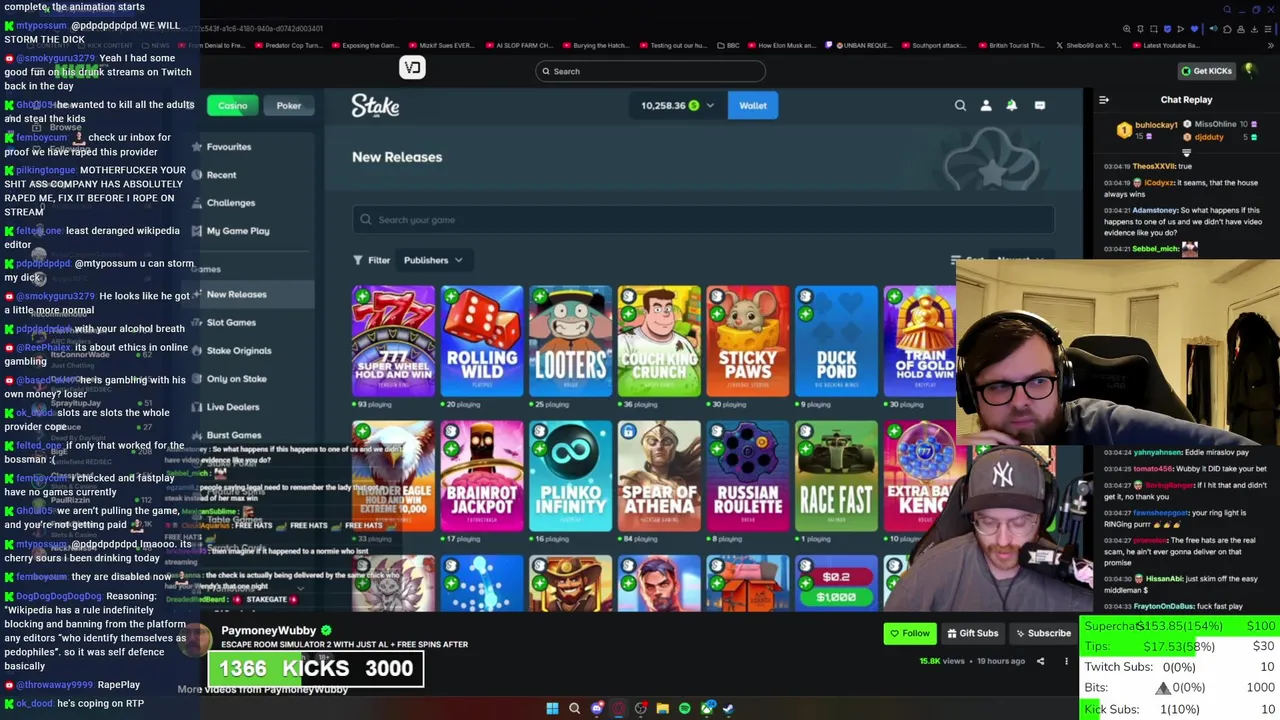Focus the Kick top Search field
The width and height of the screenshot is (1280, 720).
[x=650, y=71]
